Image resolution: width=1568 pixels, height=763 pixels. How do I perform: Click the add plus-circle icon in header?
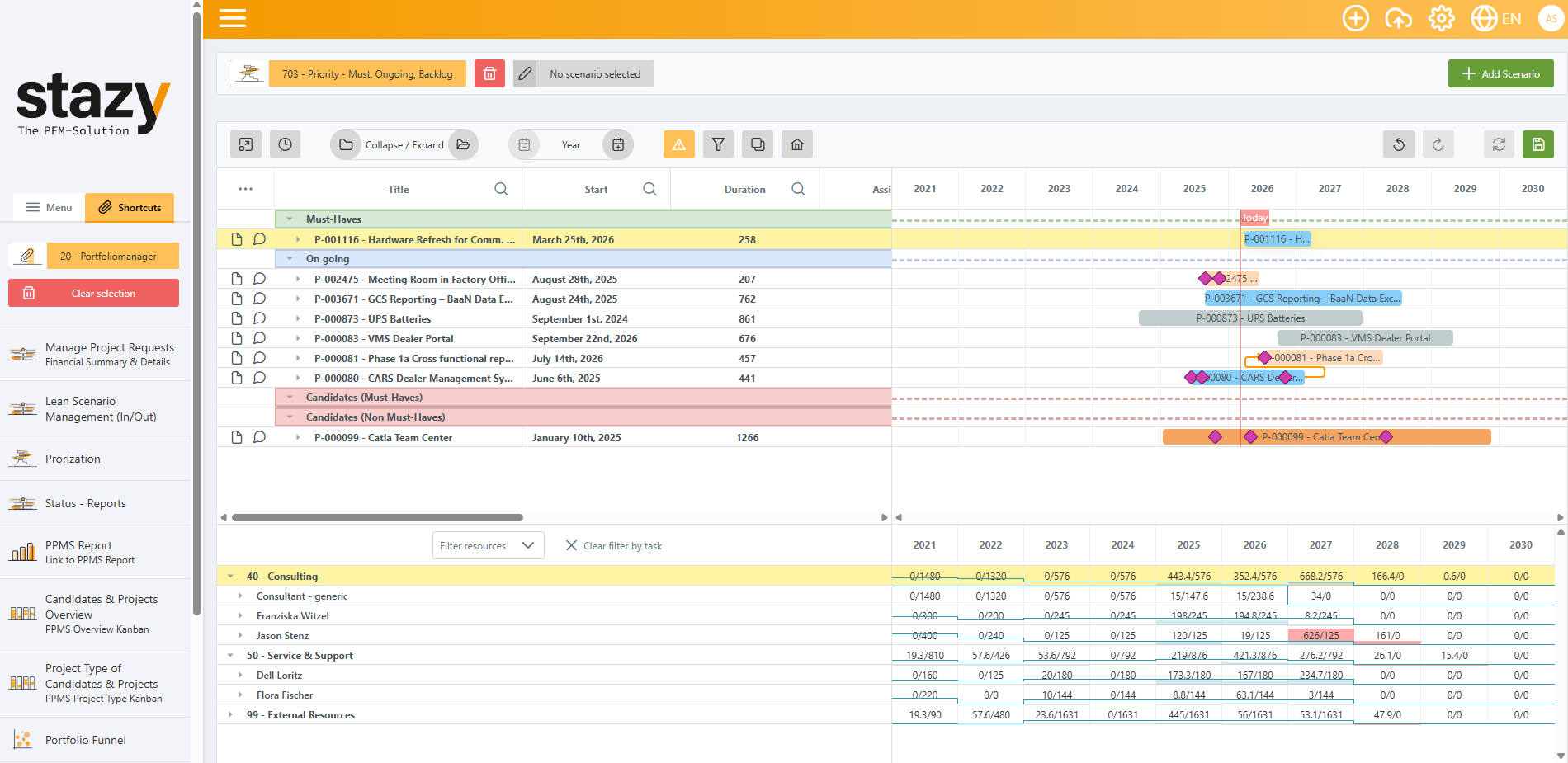1355,18
